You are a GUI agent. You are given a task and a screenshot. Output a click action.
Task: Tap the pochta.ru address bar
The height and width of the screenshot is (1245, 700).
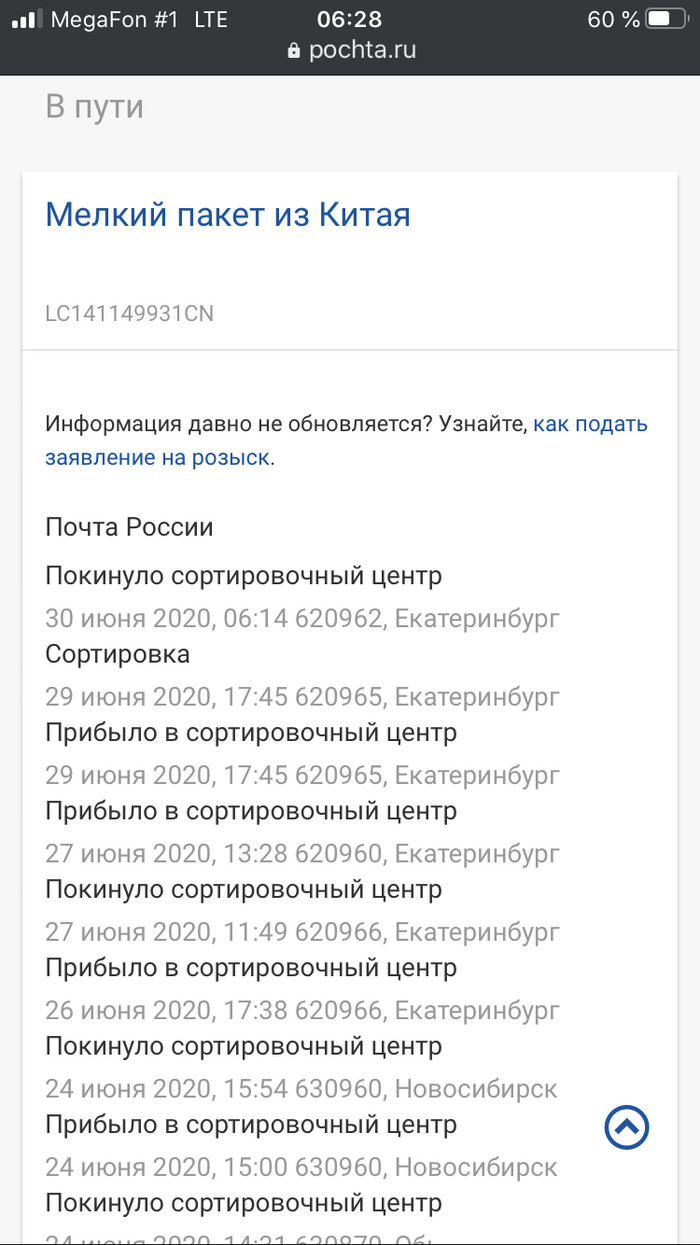pyautogui.click(x=350, y=50)
